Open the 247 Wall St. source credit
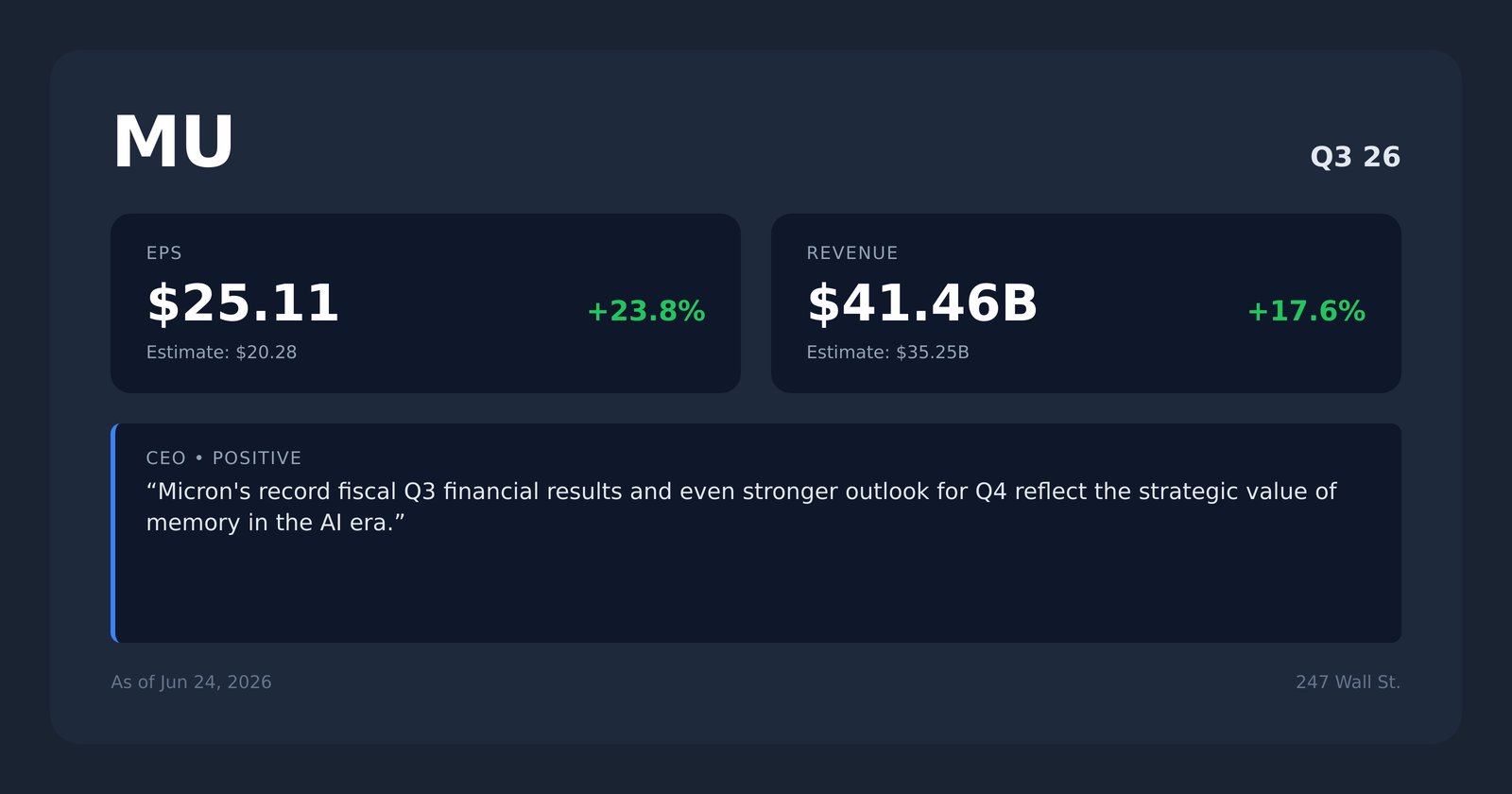The height and width of the screenshot is (794, 1512). click(x=1348, y=682)
